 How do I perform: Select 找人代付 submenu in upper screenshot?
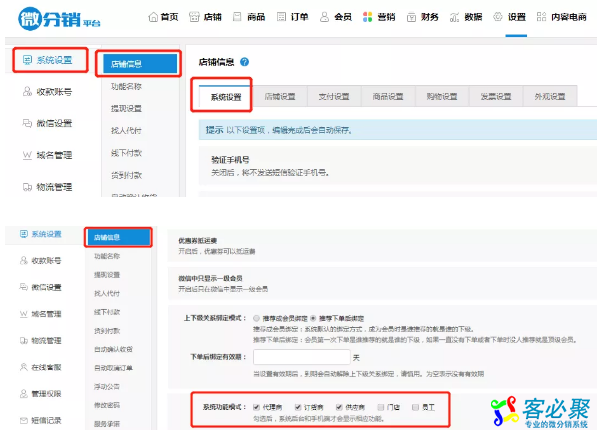coord(126,131)
